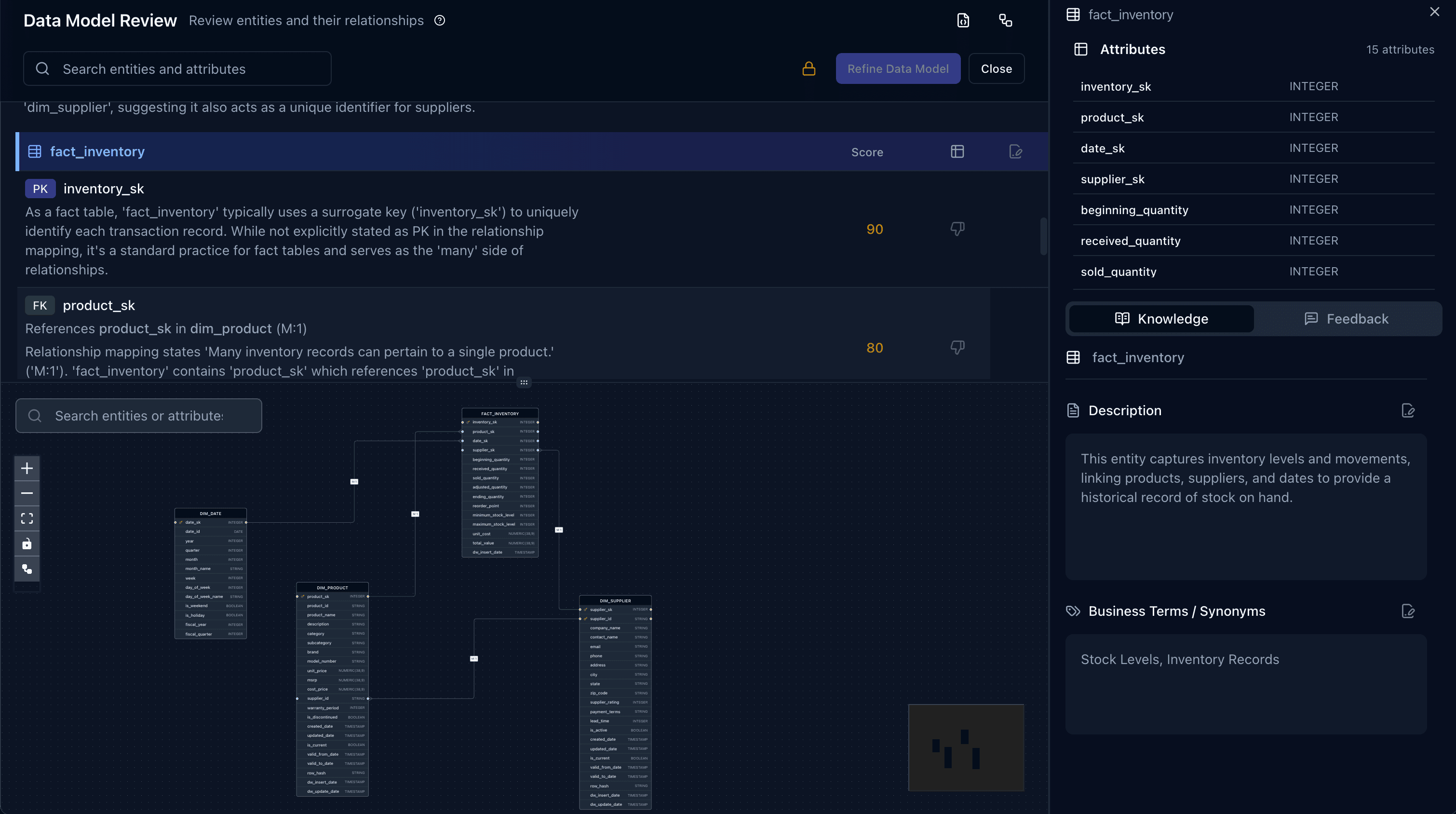Click the Close button in the header
Screen dimensions: 1456x814
[996, 68]
